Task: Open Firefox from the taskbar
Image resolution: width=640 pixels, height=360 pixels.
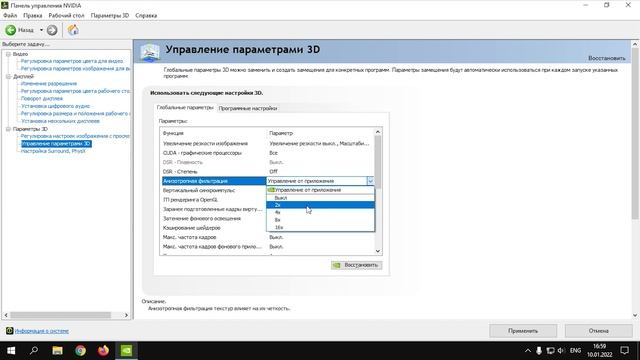Action: [x=103, y=351]
